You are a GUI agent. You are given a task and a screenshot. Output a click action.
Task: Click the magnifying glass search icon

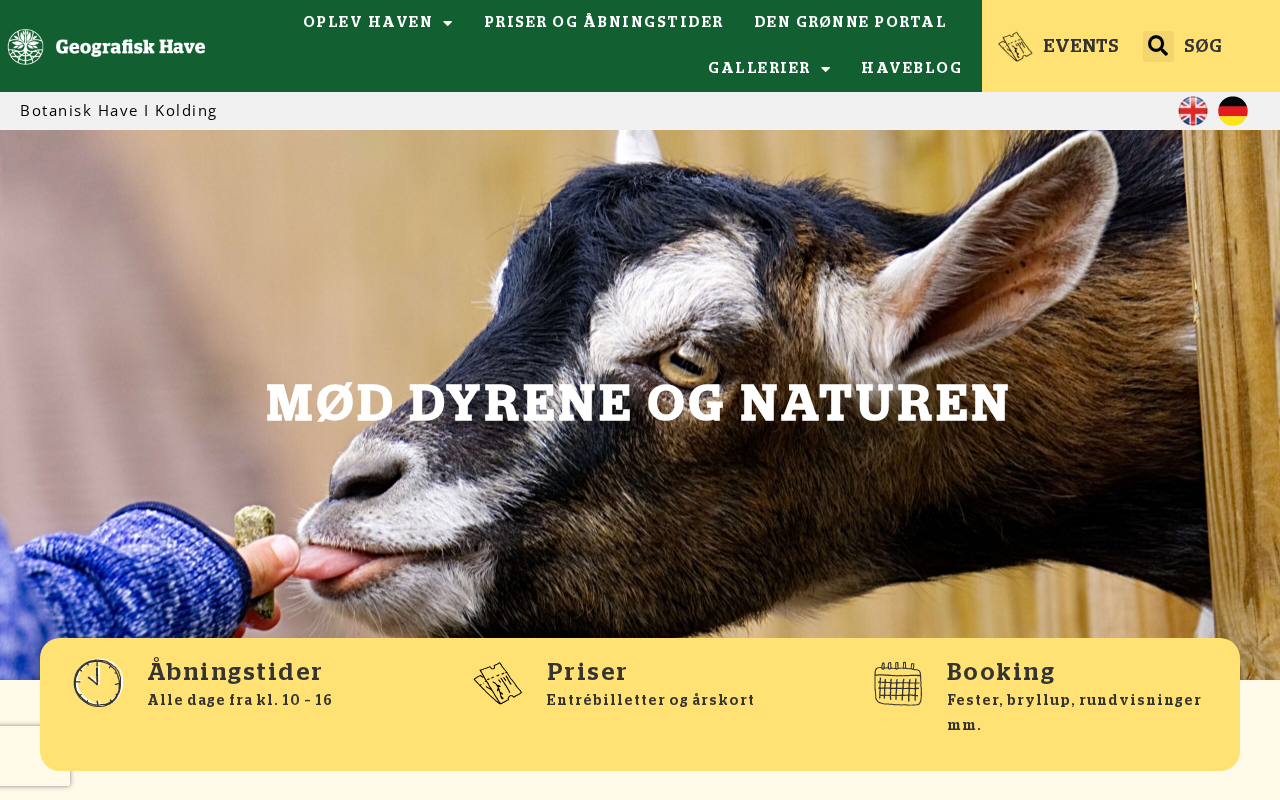pos(1158,46)
